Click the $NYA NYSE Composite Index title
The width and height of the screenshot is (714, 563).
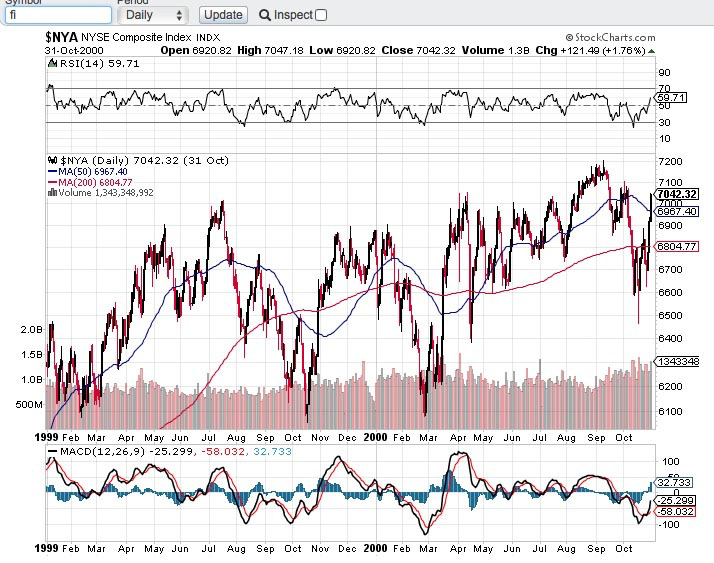[x=133, y=37]
